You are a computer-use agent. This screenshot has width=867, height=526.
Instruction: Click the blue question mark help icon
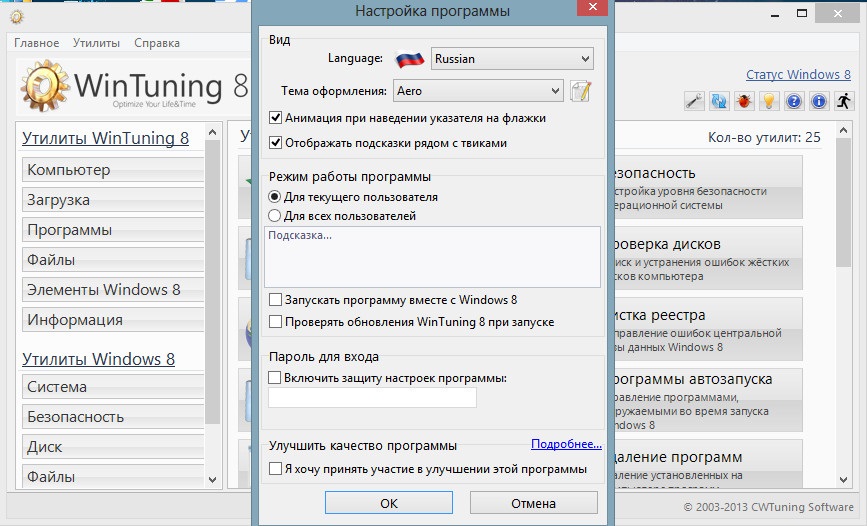click(x=794, y=101)
